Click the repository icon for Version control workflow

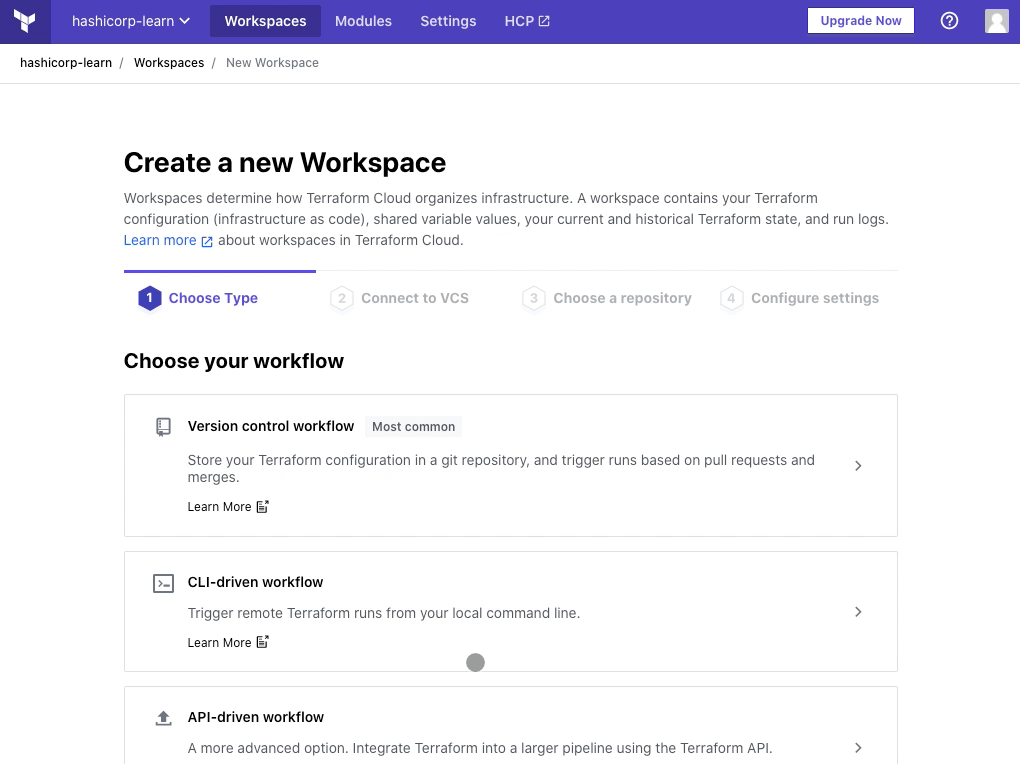point(163,427)
